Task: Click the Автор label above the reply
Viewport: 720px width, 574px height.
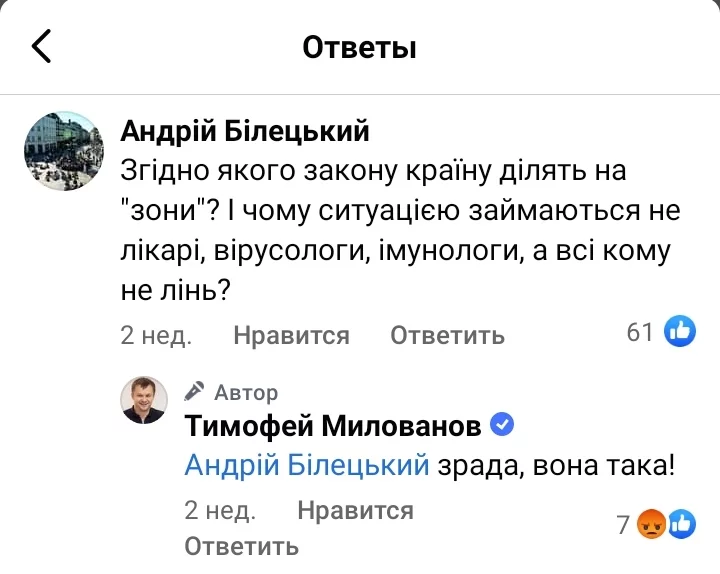Action: (x=246, y=392)
